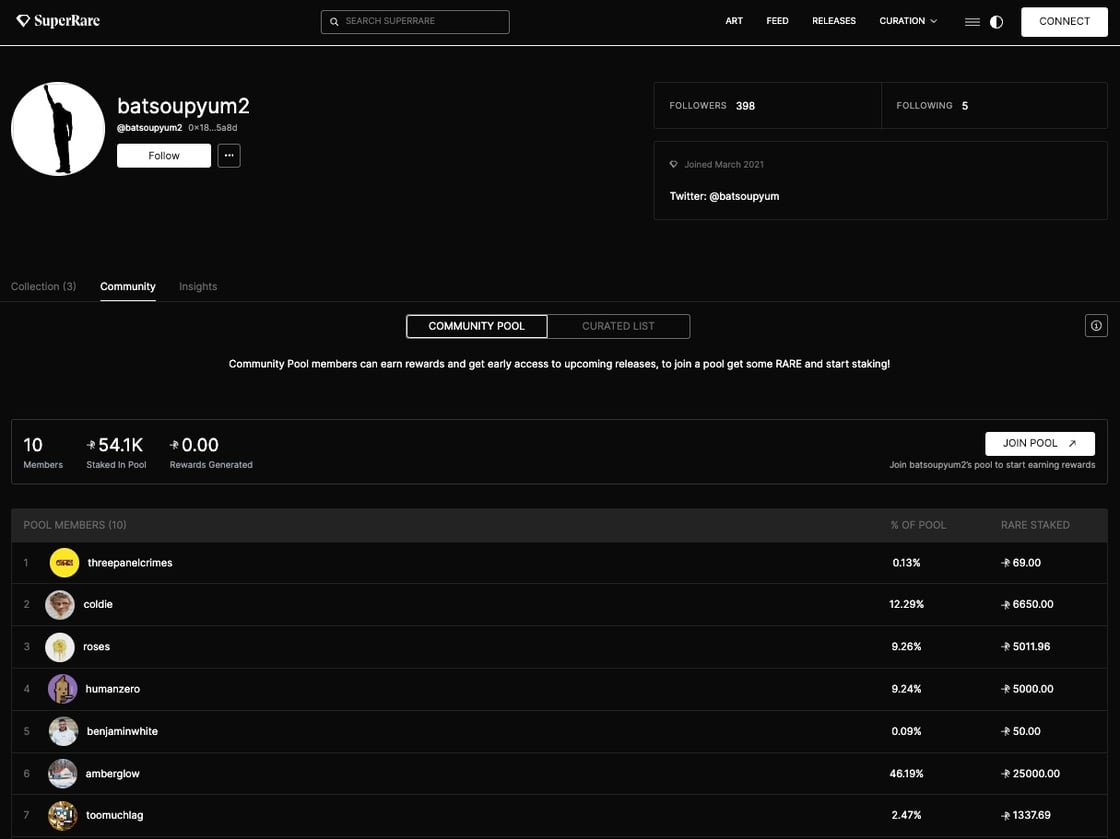Click coldie's avatar icon
The height and width of the screenshot is (839, 1120).
tap(60, 605)
